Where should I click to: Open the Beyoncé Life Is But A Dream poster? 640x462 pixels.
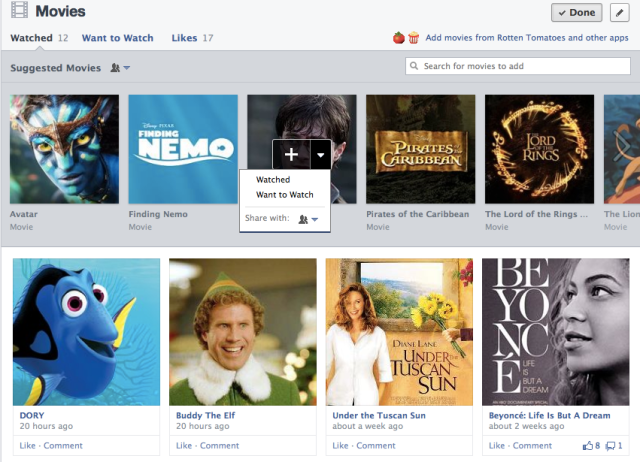click(556, 332)
